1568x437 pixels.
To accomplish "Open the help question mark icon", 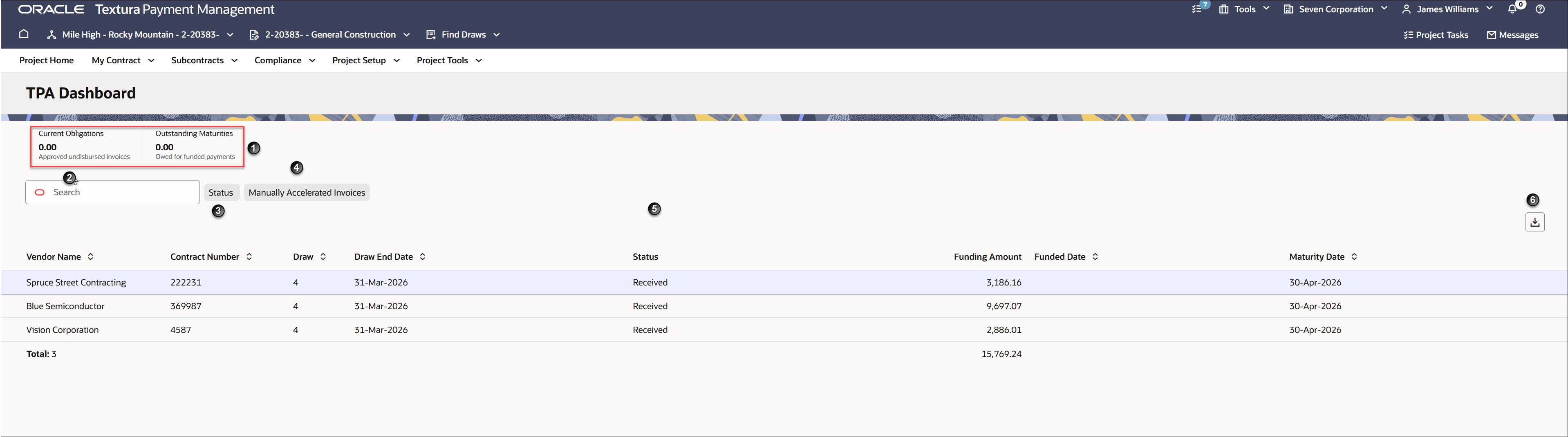I will click(x=1540, y=9).
